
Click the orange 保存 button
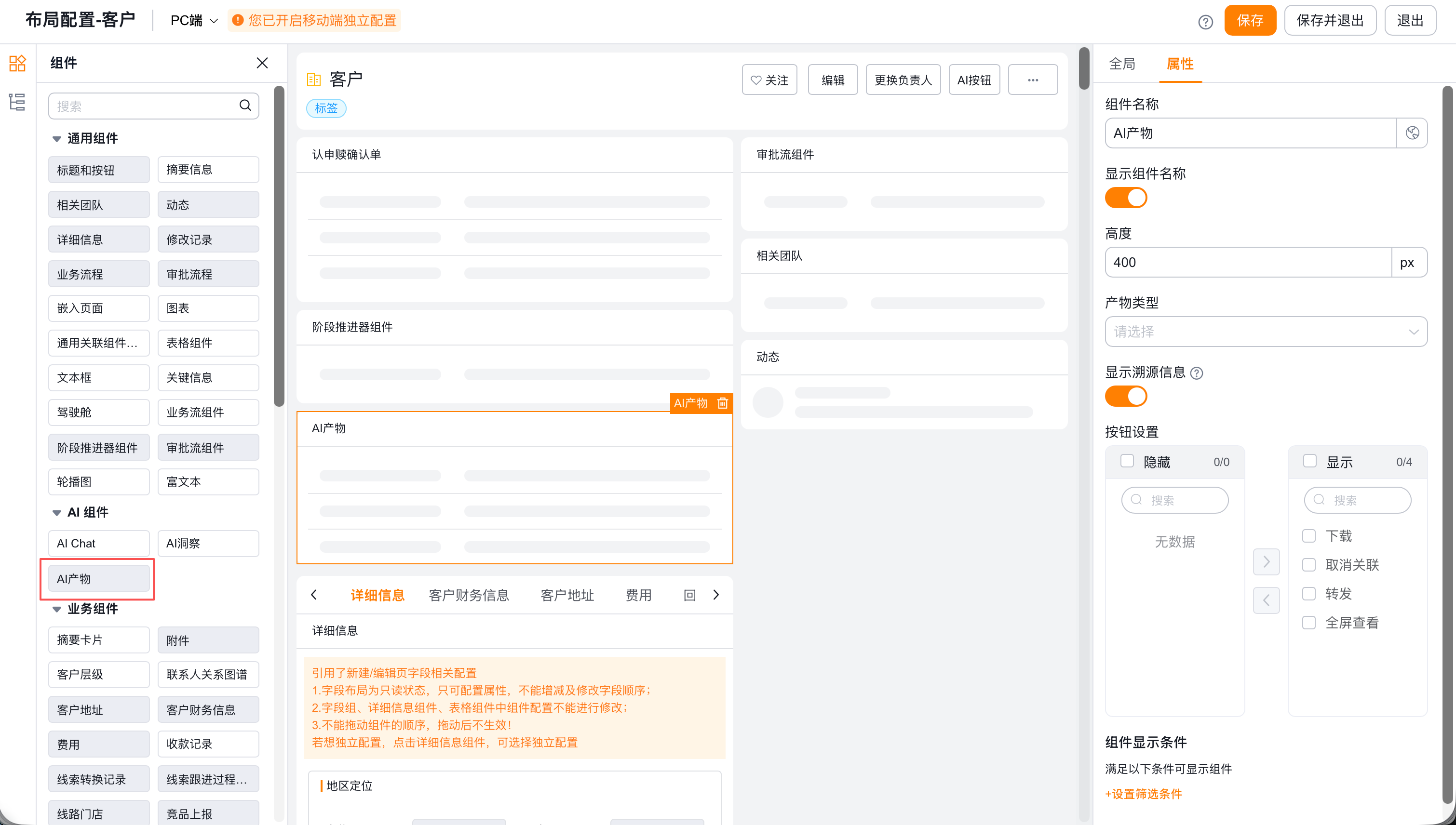click(1250, 20)
